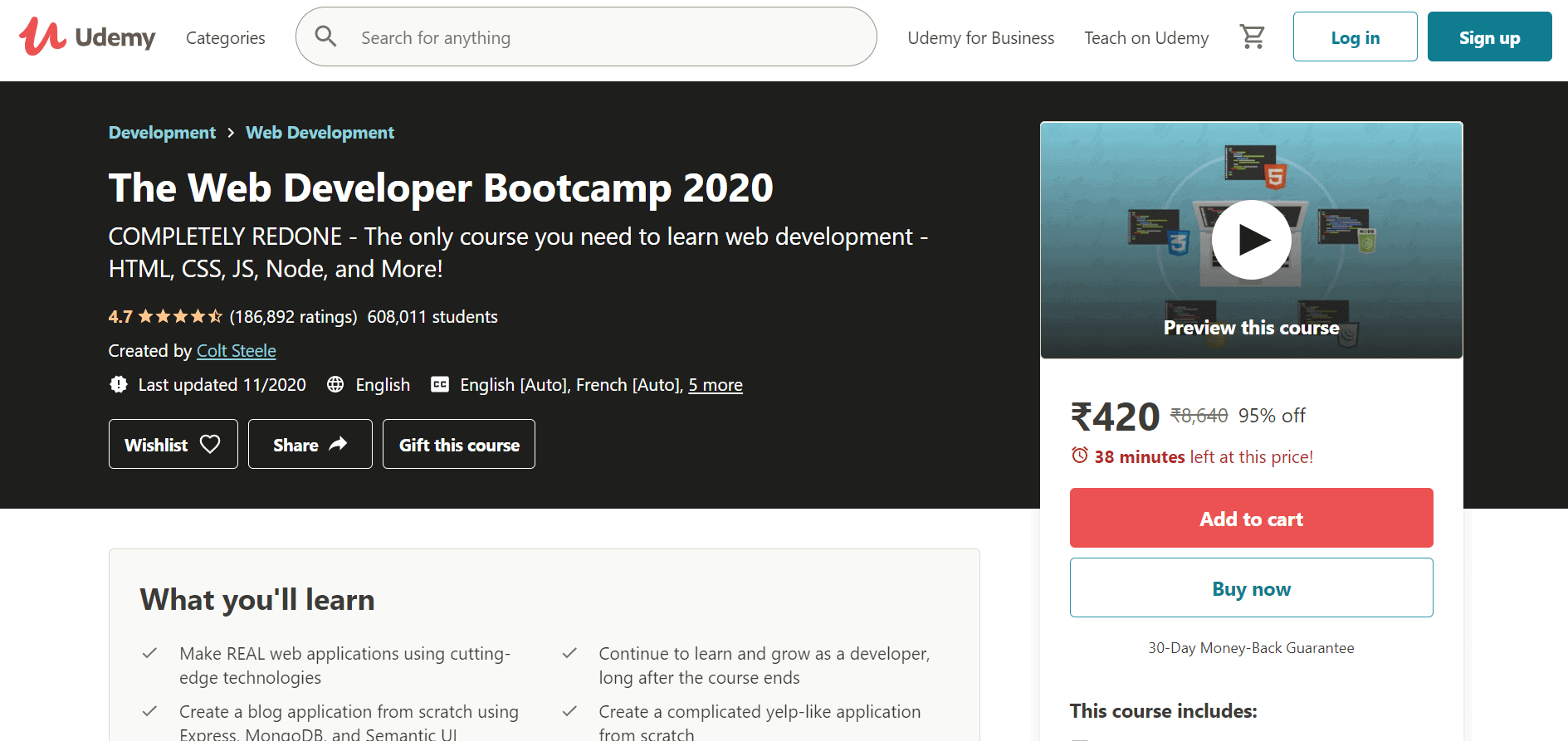Screen dimensions: 1568x741
Task: Click the 186,892 ratings text
Action: [293, 317]
